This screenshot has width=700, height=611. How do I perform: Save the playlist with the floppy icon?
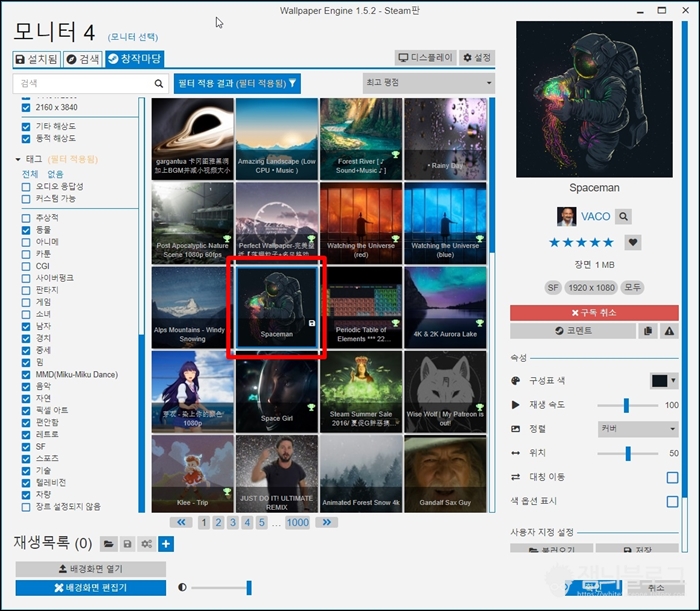coord(128,544)
